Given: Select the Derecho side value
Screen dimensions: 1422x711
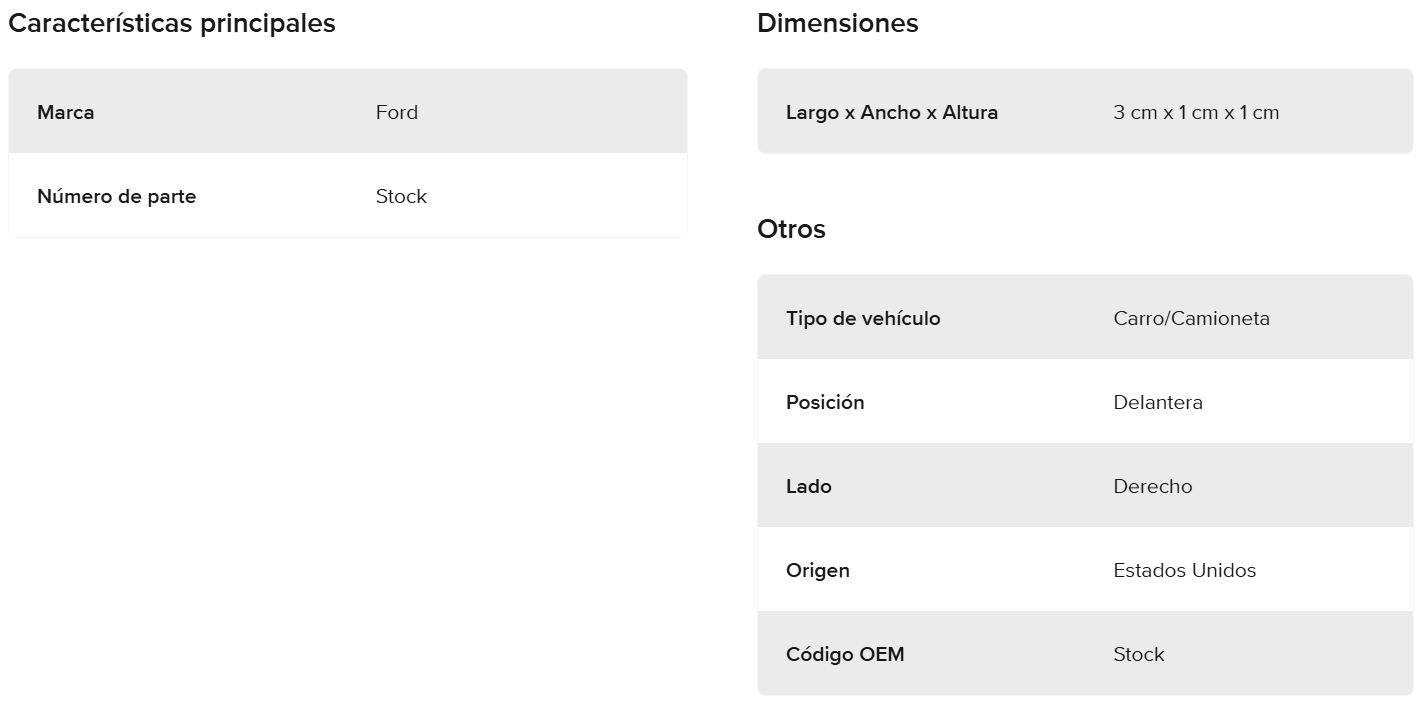Looking at the screenshot, I should 1153,486.
